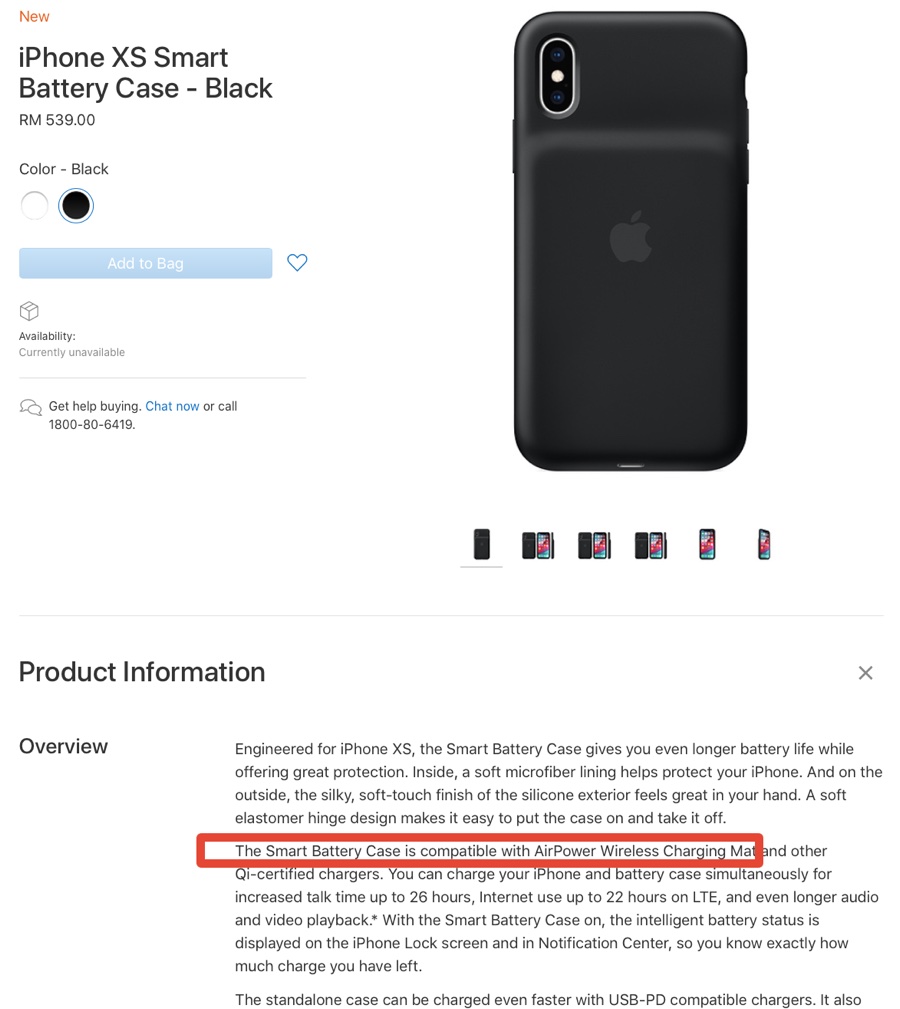Click the Currently unavailable availability text
The image size is (900, 1009).
(x=71, y=352)
